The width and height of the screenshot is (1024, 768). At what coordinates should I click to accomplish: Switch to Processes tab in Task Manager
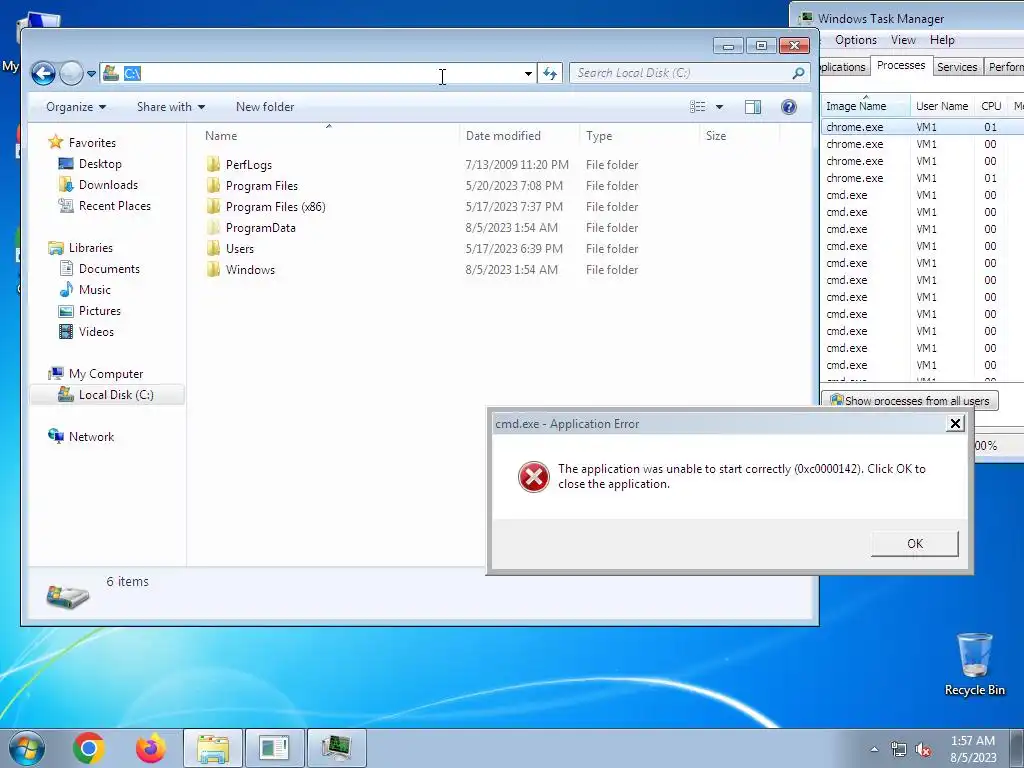coord(901,65)
